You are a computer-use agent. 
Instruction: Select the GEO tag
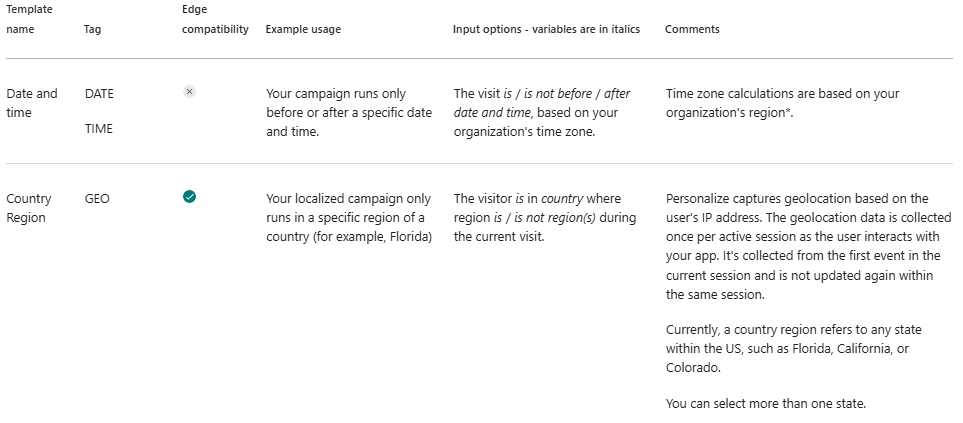click(x=97, y=199)
